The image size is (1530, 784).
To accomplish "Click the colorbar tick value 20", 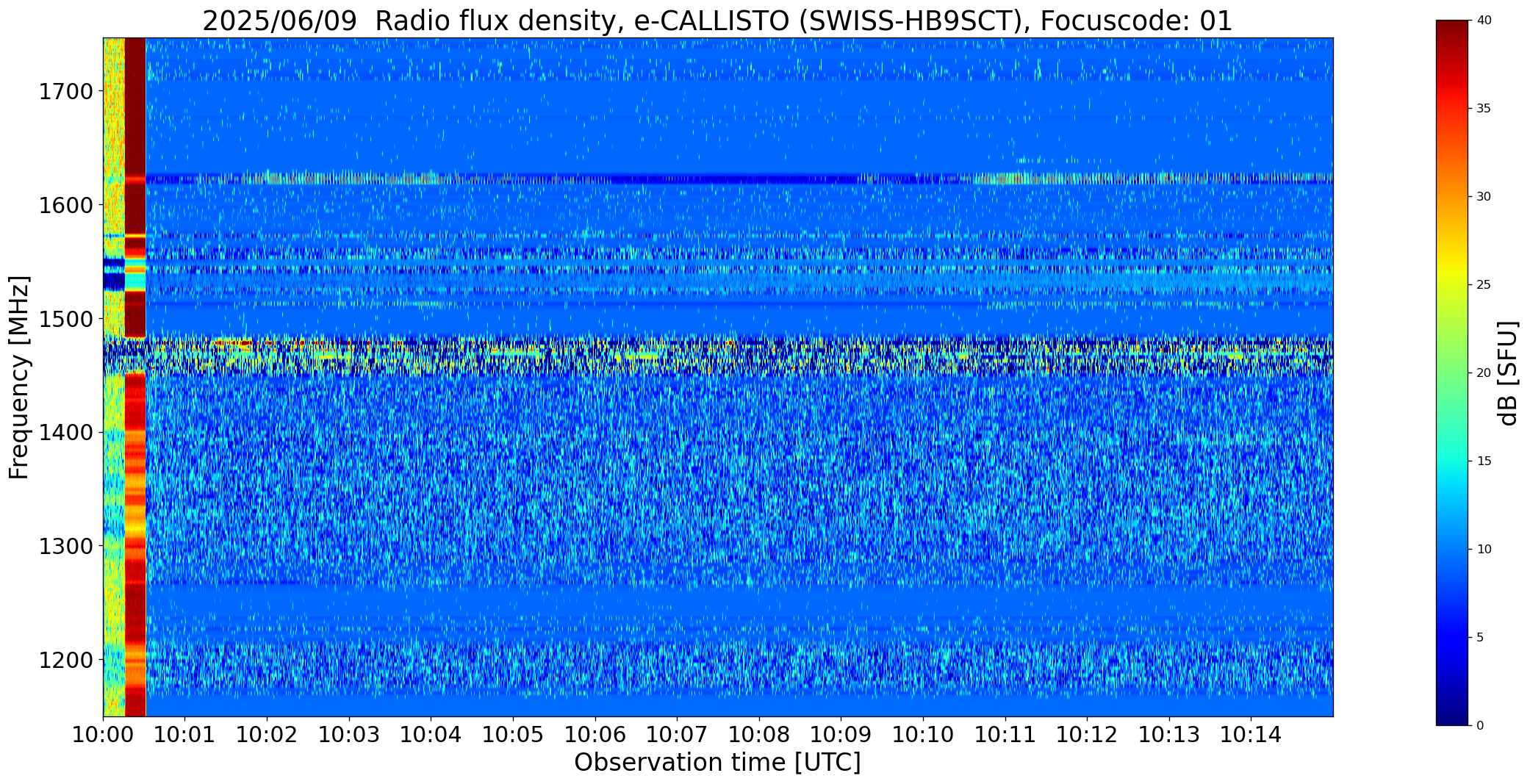I will (1484, 373).
